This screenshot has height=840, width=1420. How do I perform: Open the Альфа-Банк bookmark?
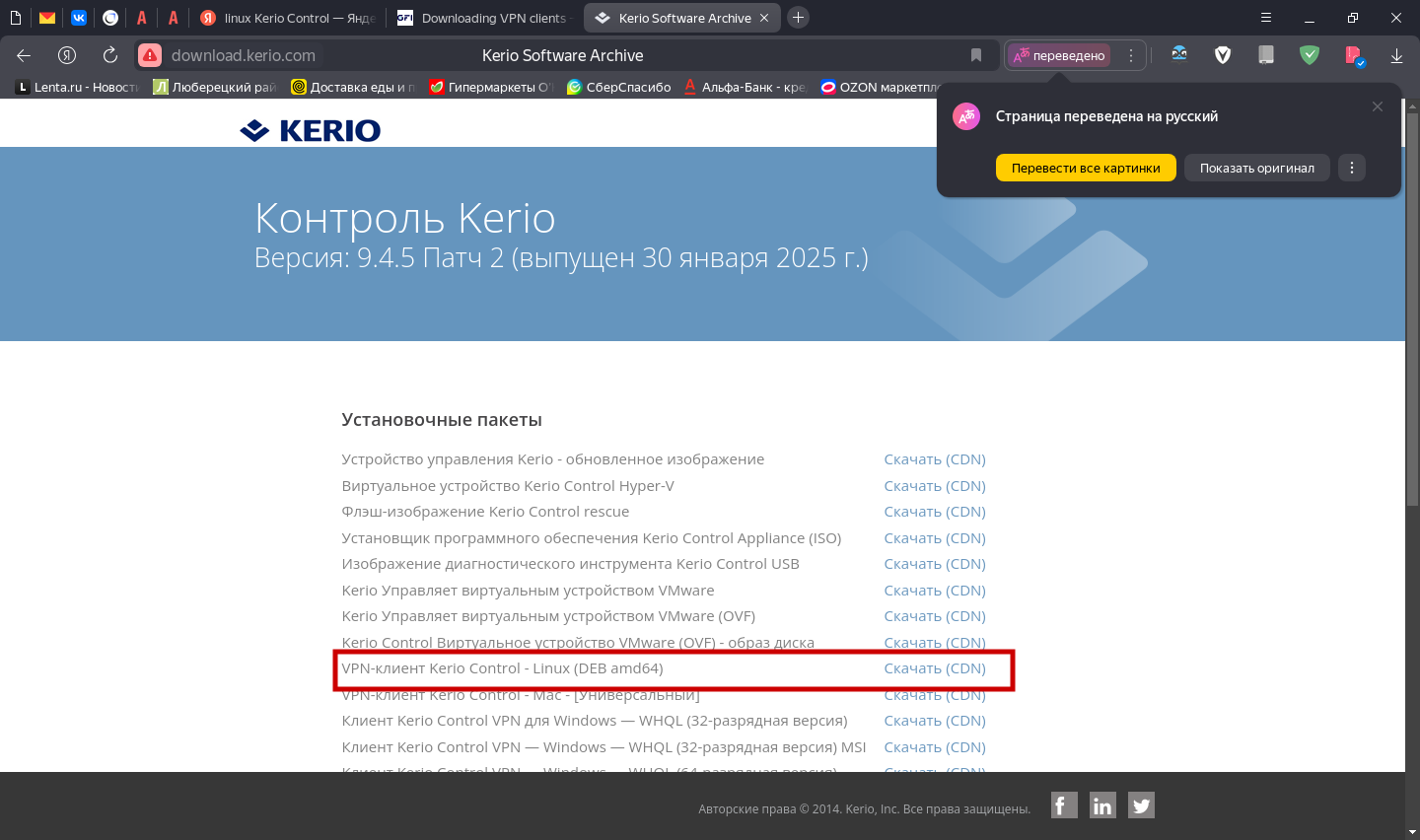(745, 87)
